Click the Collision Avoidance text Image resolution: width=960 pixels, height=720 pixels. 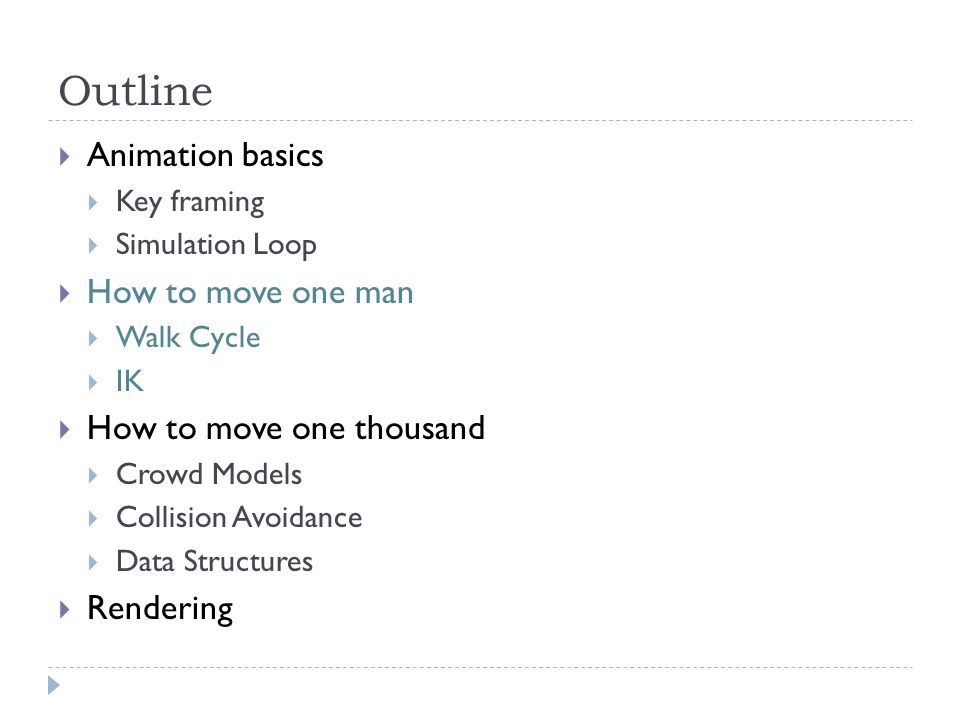(239, 518)
